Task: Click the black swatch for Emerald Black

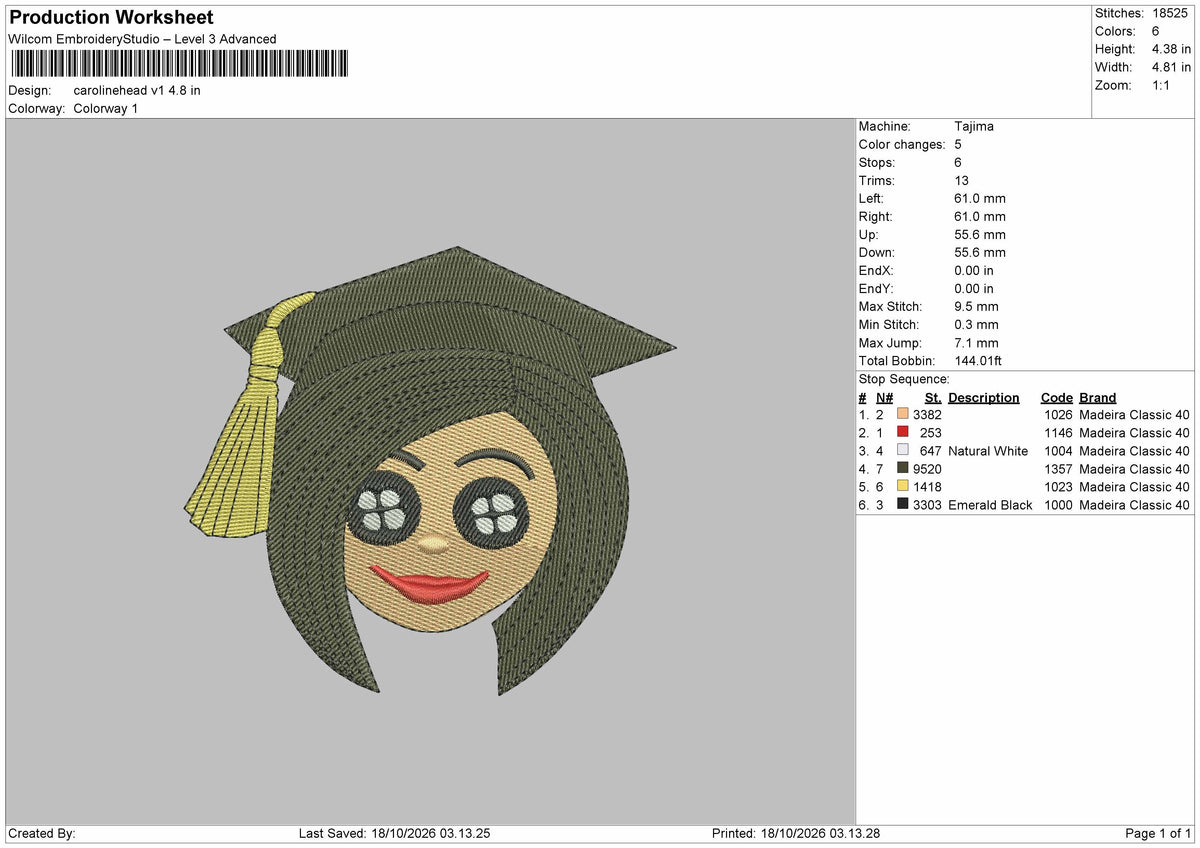Action: pyautogui.click(x=903, y=505)
